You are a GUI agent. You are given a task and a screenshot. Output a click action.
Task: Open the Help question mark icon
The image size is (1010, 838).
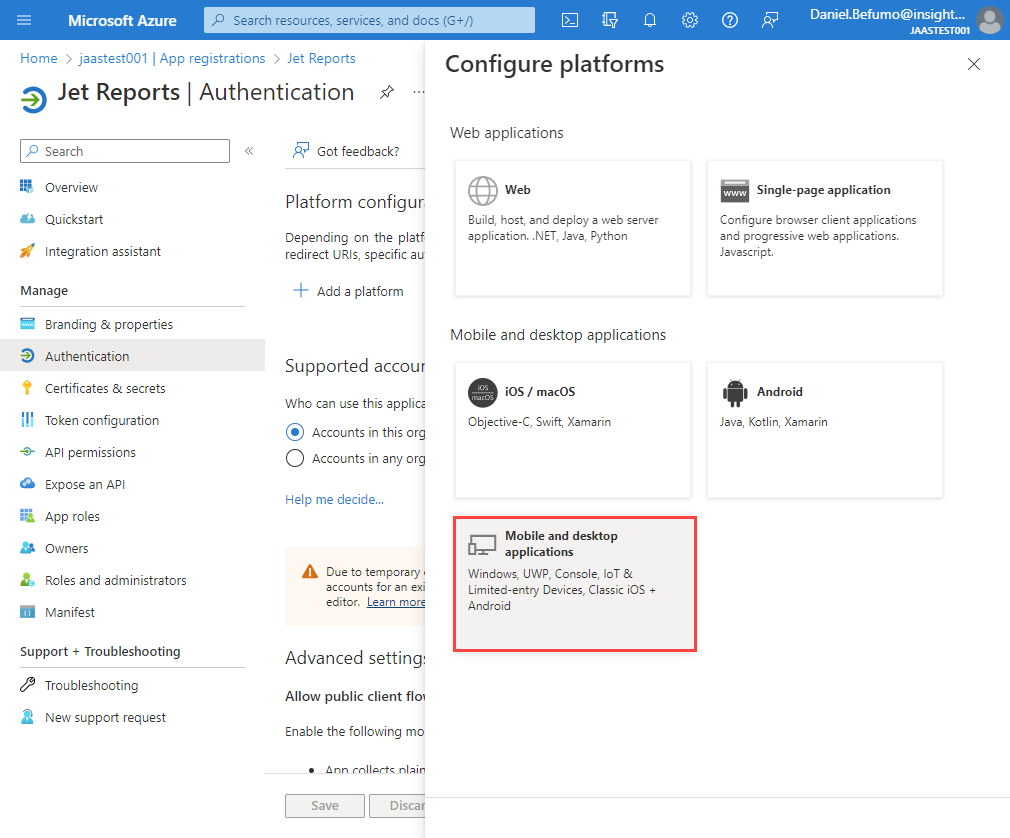point(730,20)
